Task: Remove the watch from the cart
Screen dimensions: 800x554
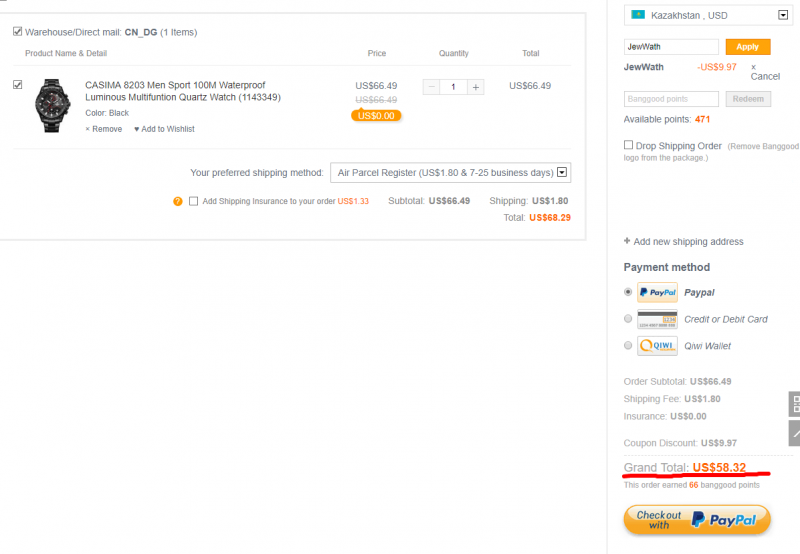Action: (104, 129)
